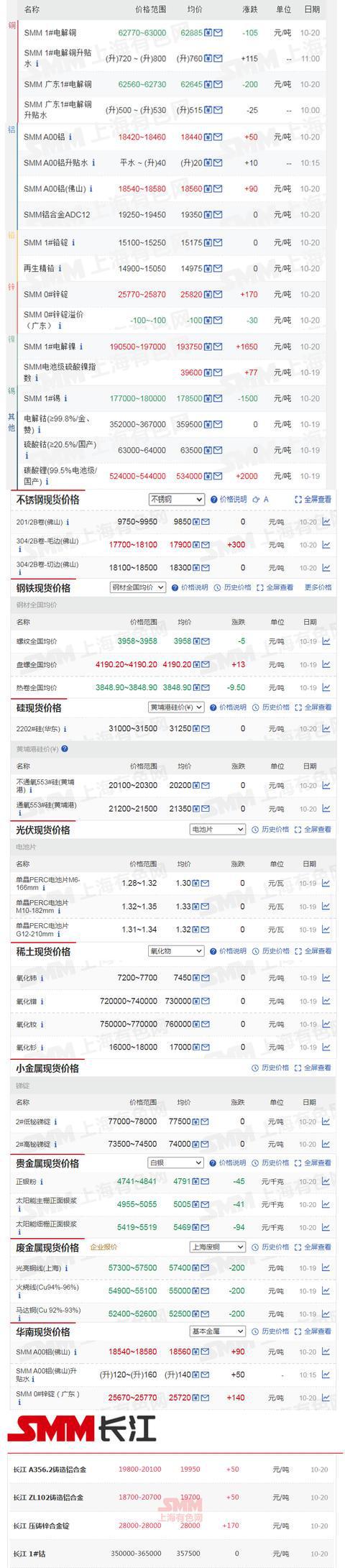Open the 不锈钢 category dropdown
The width and height of the screenshot is (345, 1568).
[177, 499]
